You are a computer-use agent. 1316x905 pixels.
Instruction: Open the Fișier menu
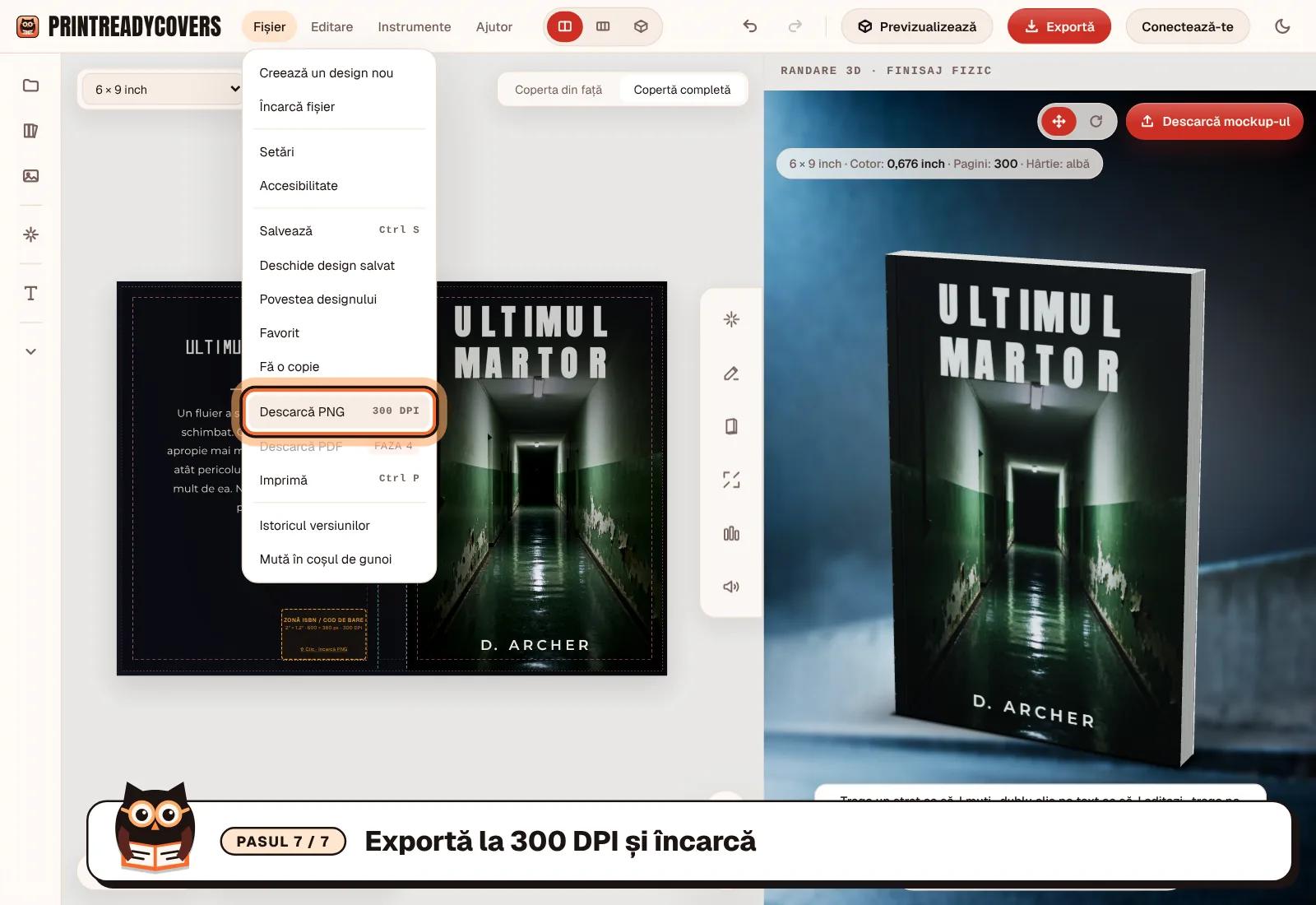269,26
